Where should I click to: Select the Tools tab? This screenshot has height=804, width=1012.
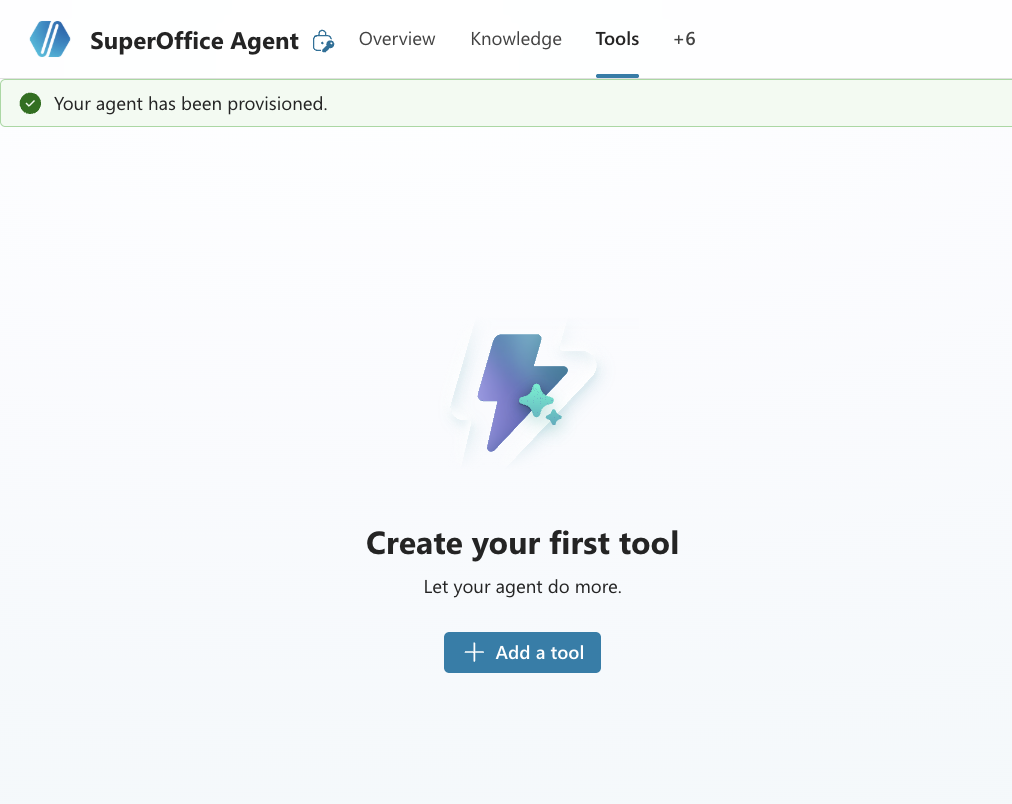617,39
